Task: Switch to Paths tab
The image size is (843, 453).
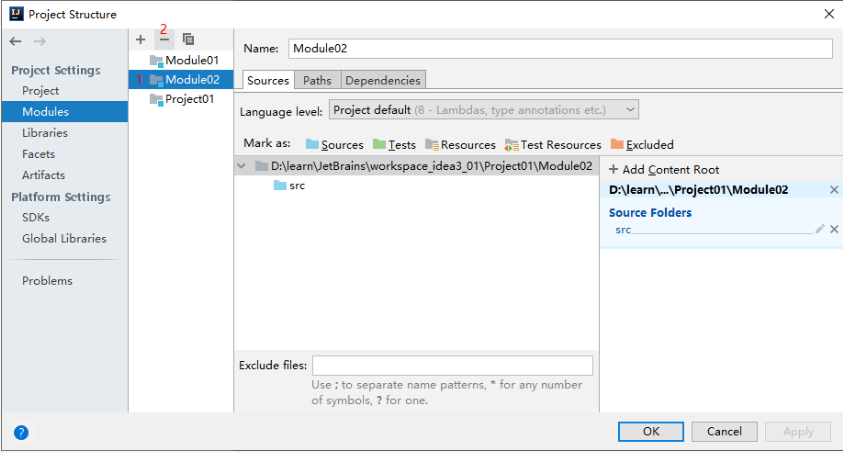Action: pyautogui.click(x=317, y=81)
